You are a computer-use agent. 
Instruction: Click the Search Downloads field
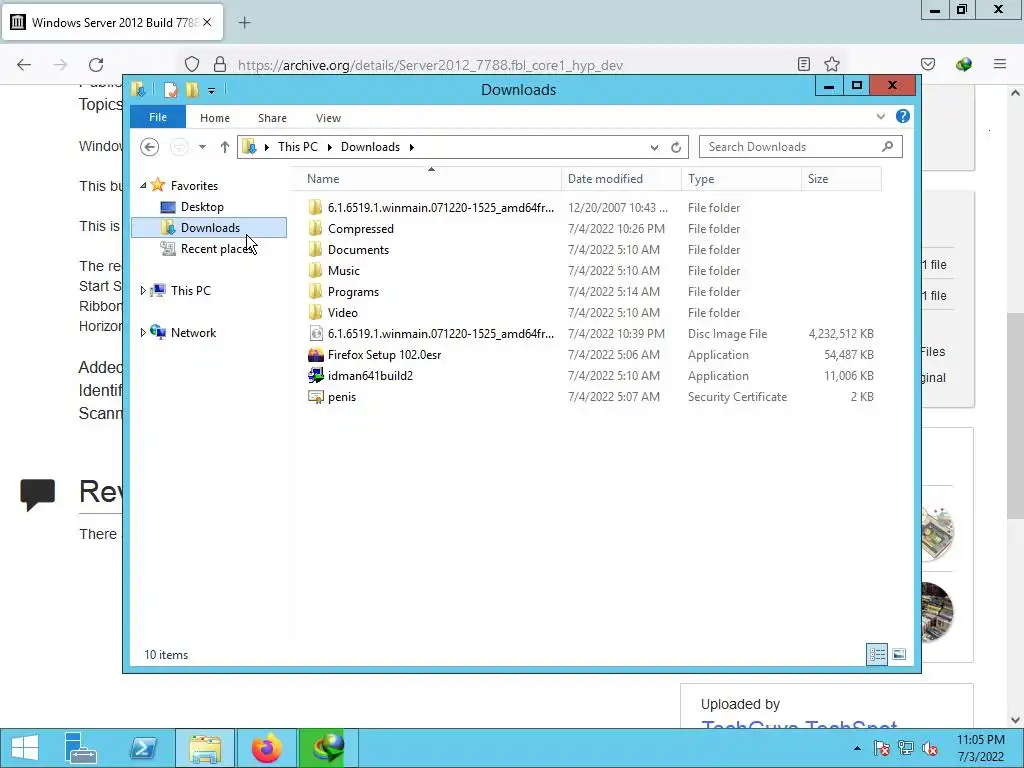click(x=800, y=147)
